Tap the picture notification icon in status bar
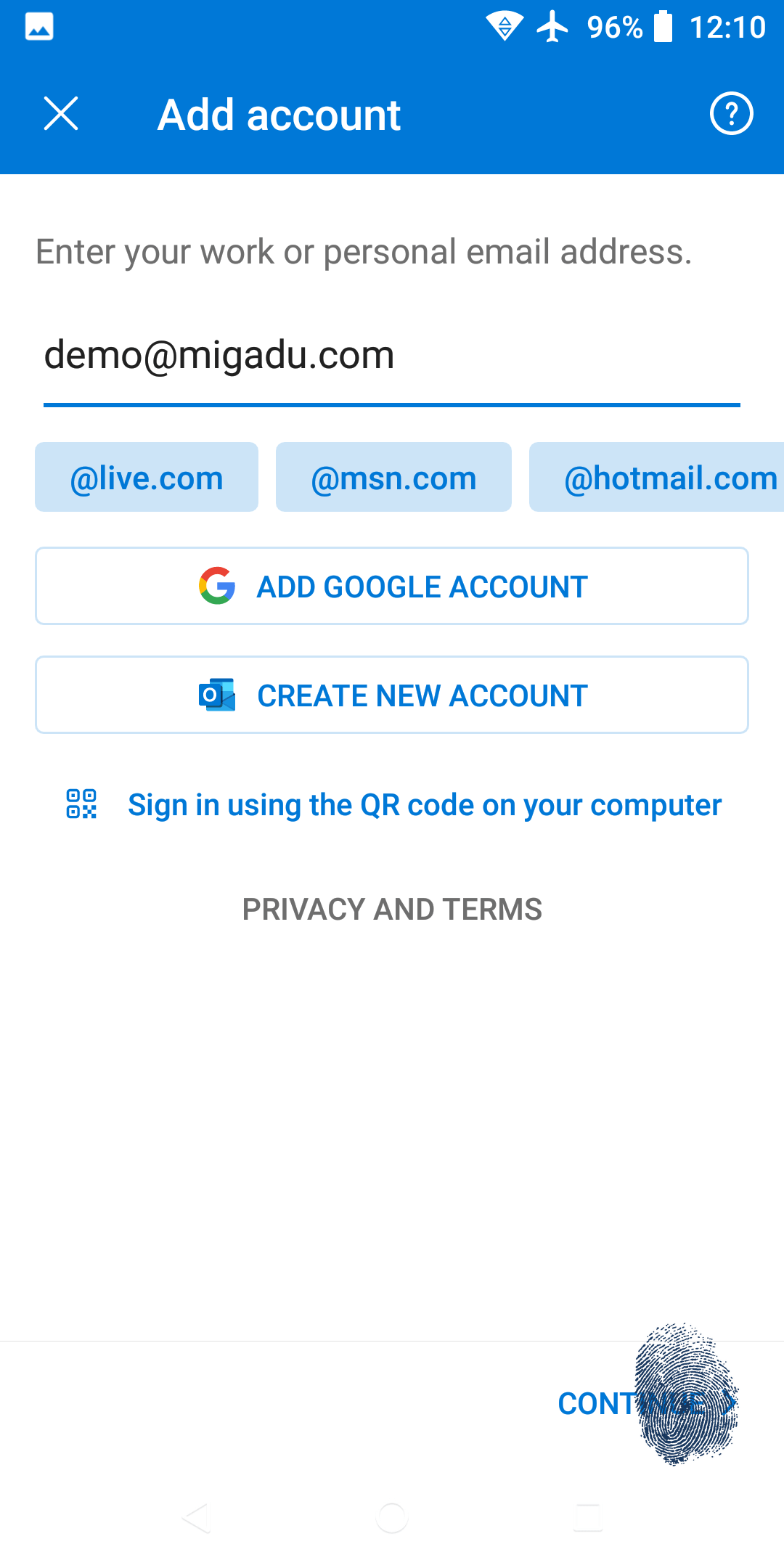Image resolution: width=784 pixels, height=1568 pixels. coord(39,27)
